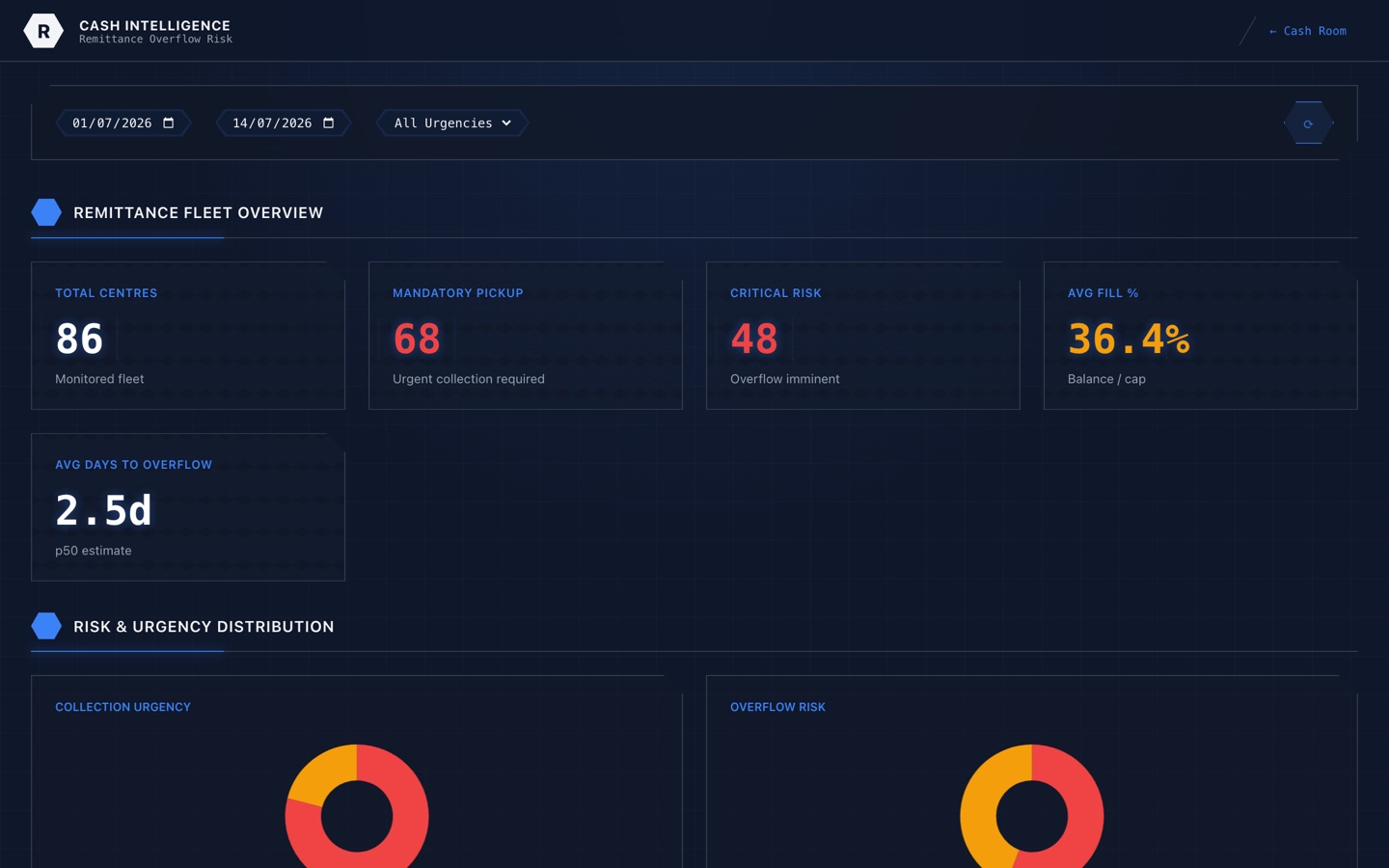Image resolution: width=1389 pixels, height=868 pixels.
Task: Open the calendar picker for 14/07/2026
Action: [x=329, y=123]
